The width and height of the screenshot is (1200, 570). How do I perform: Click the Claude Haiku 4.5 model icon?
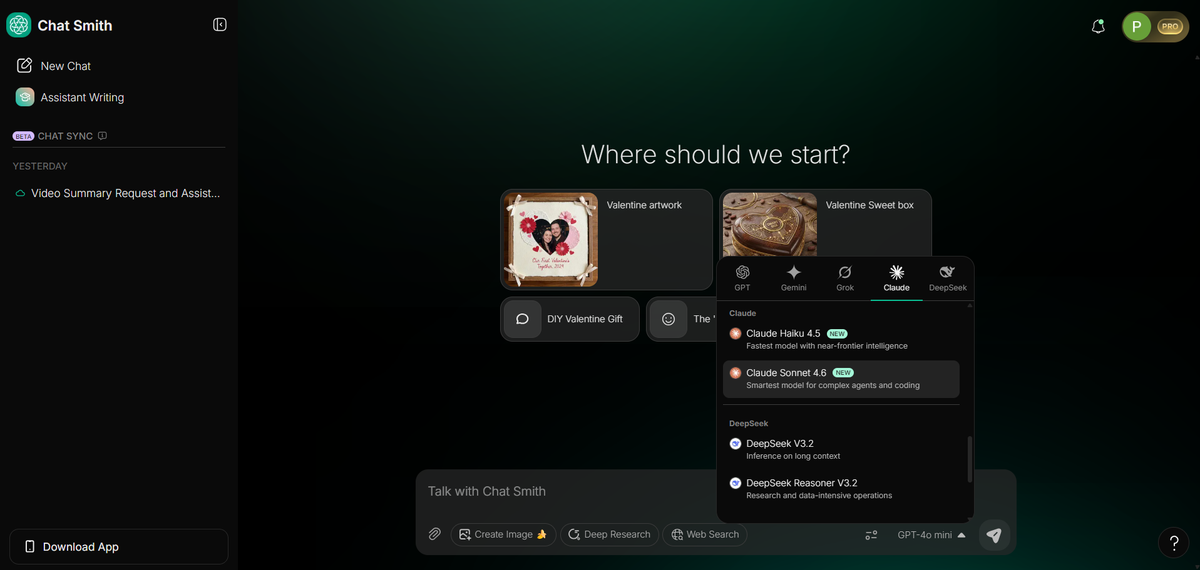[x=735, y=333]
